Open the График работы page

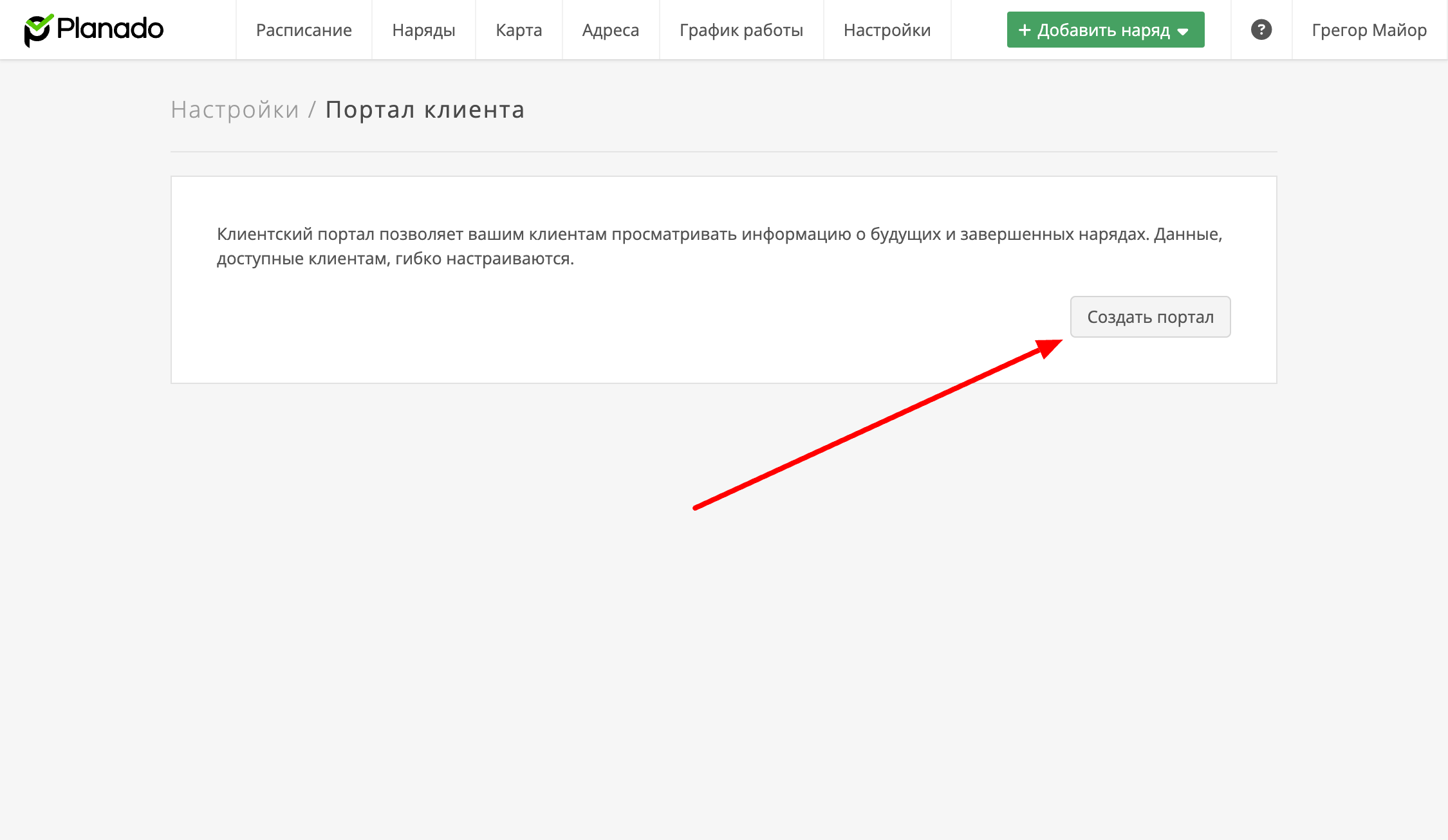point(741,30)
